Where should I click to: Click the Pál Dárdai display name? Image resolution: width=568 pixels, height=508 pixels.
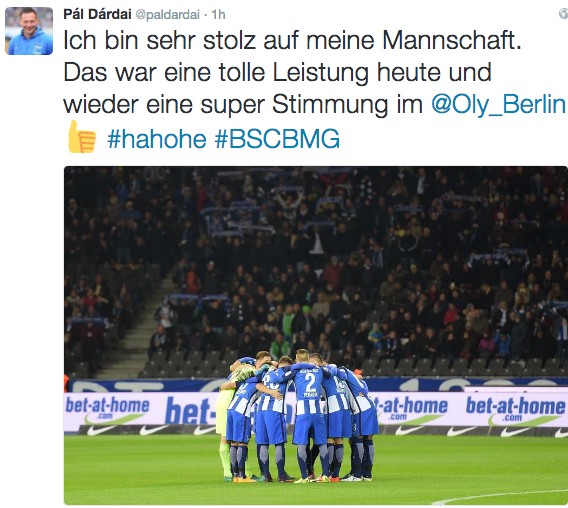[97, 14]
